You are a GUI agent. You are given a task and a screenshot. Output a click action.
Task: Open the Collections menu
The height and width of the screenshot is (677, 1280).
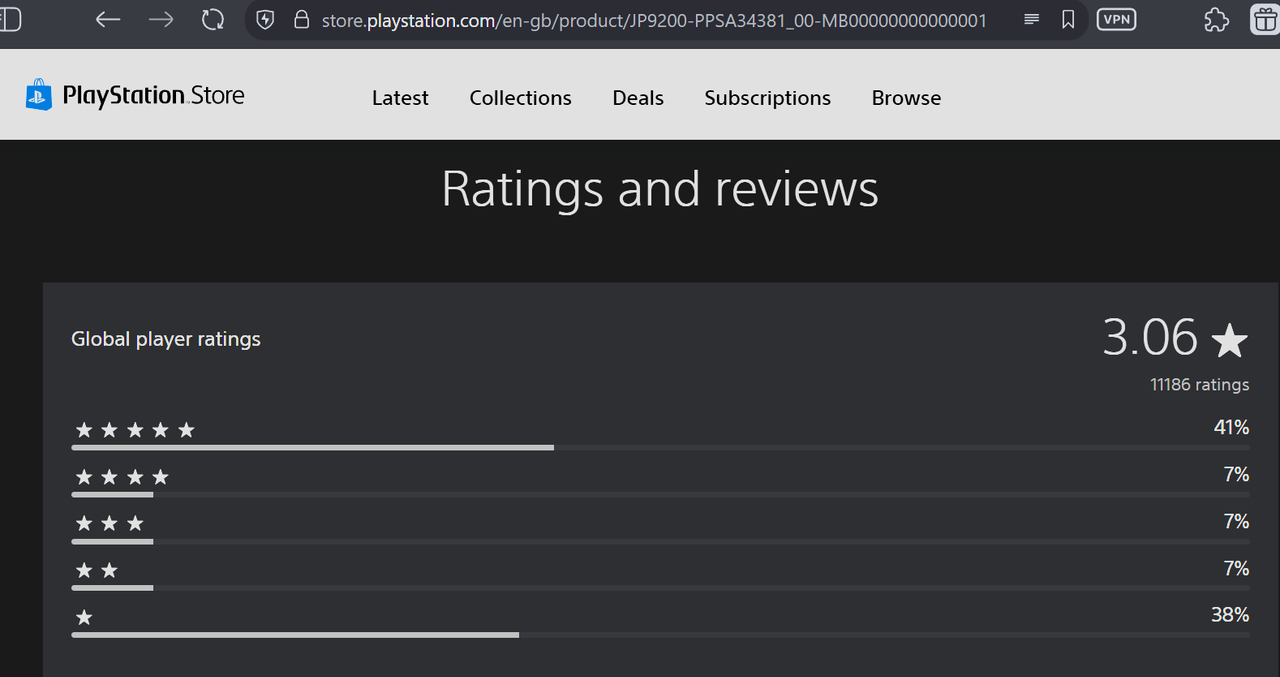[x=520, y=98]
